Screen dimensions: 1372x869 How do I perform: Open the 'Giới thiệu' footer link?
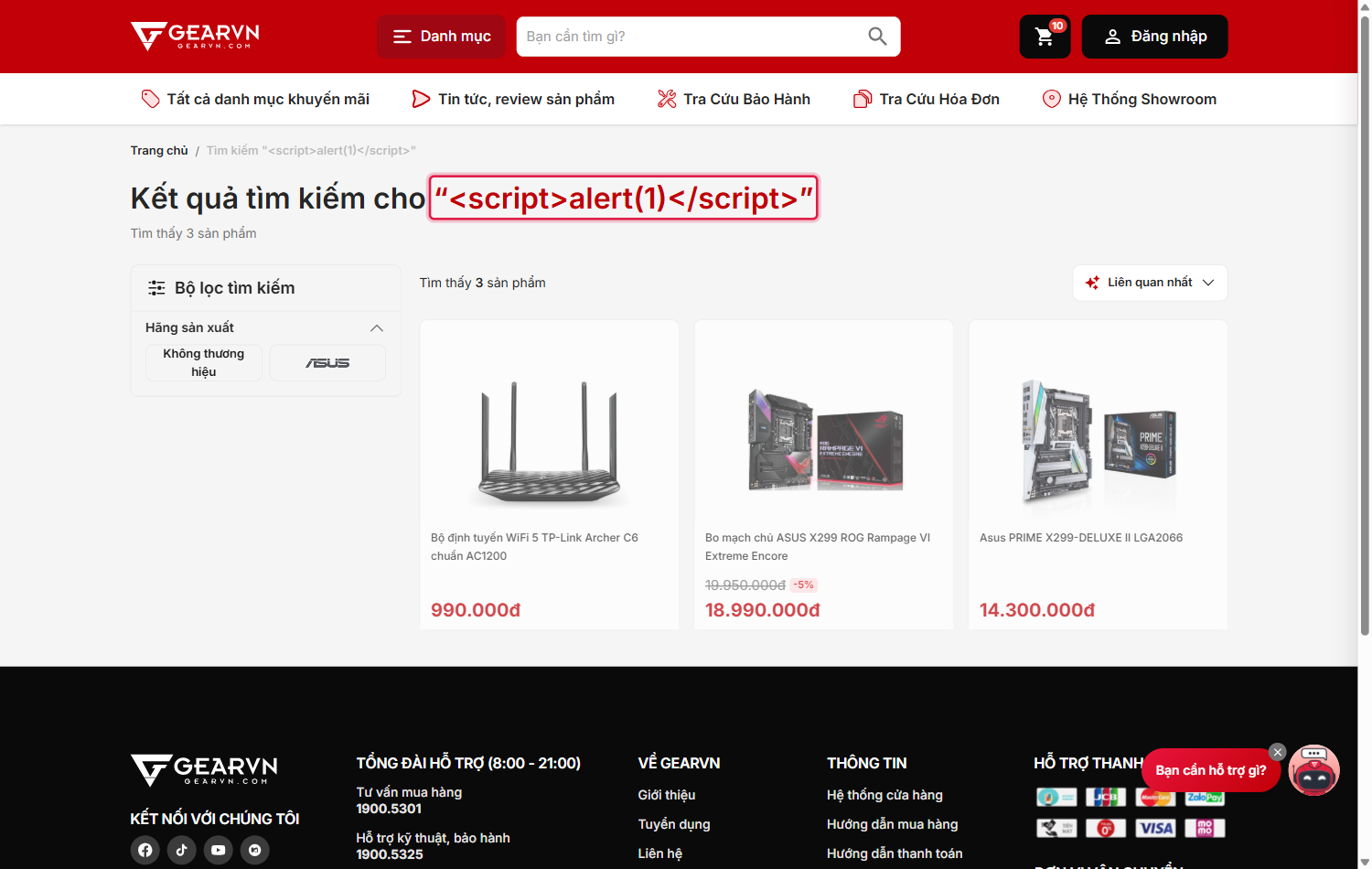tap(667, 795)
